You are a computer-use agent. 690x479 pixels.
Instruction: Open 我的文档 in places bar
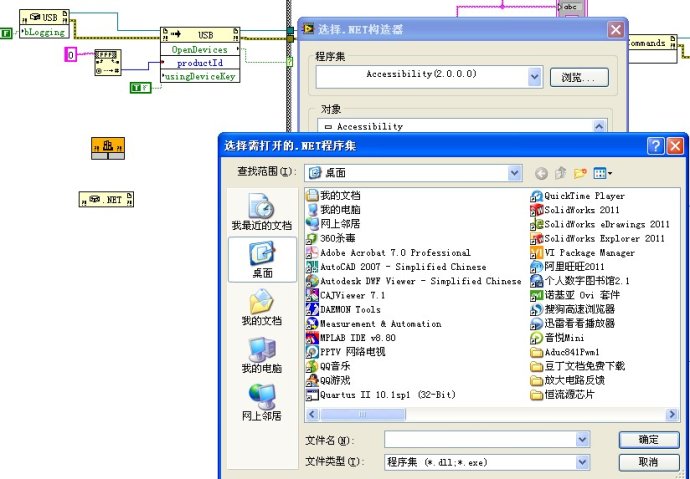262,307
